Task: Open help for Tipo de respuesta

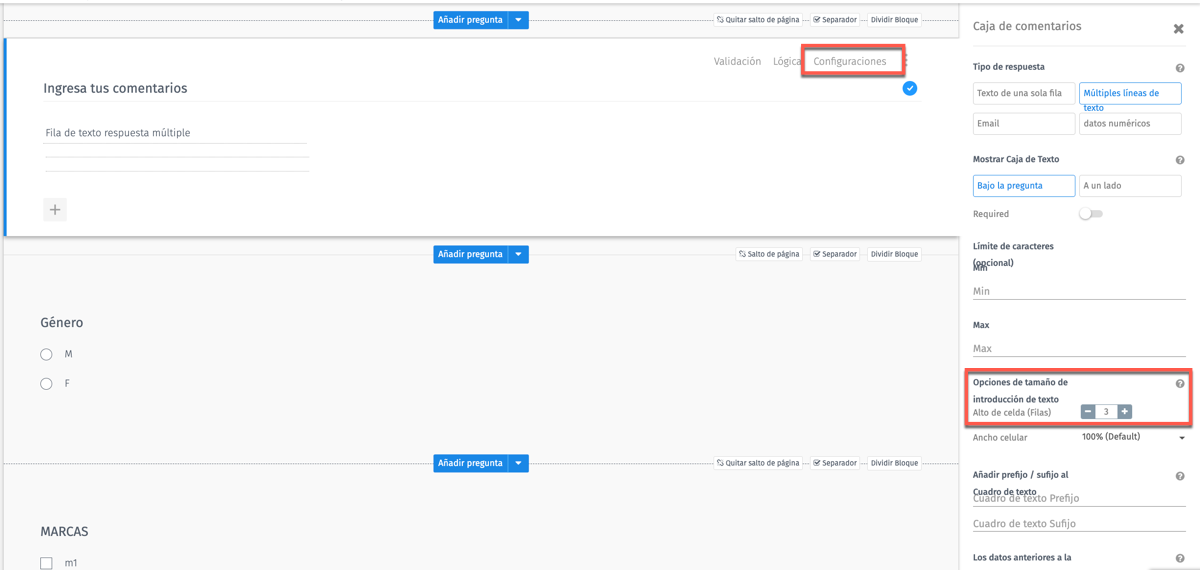Action: [x=1180, y=68]
